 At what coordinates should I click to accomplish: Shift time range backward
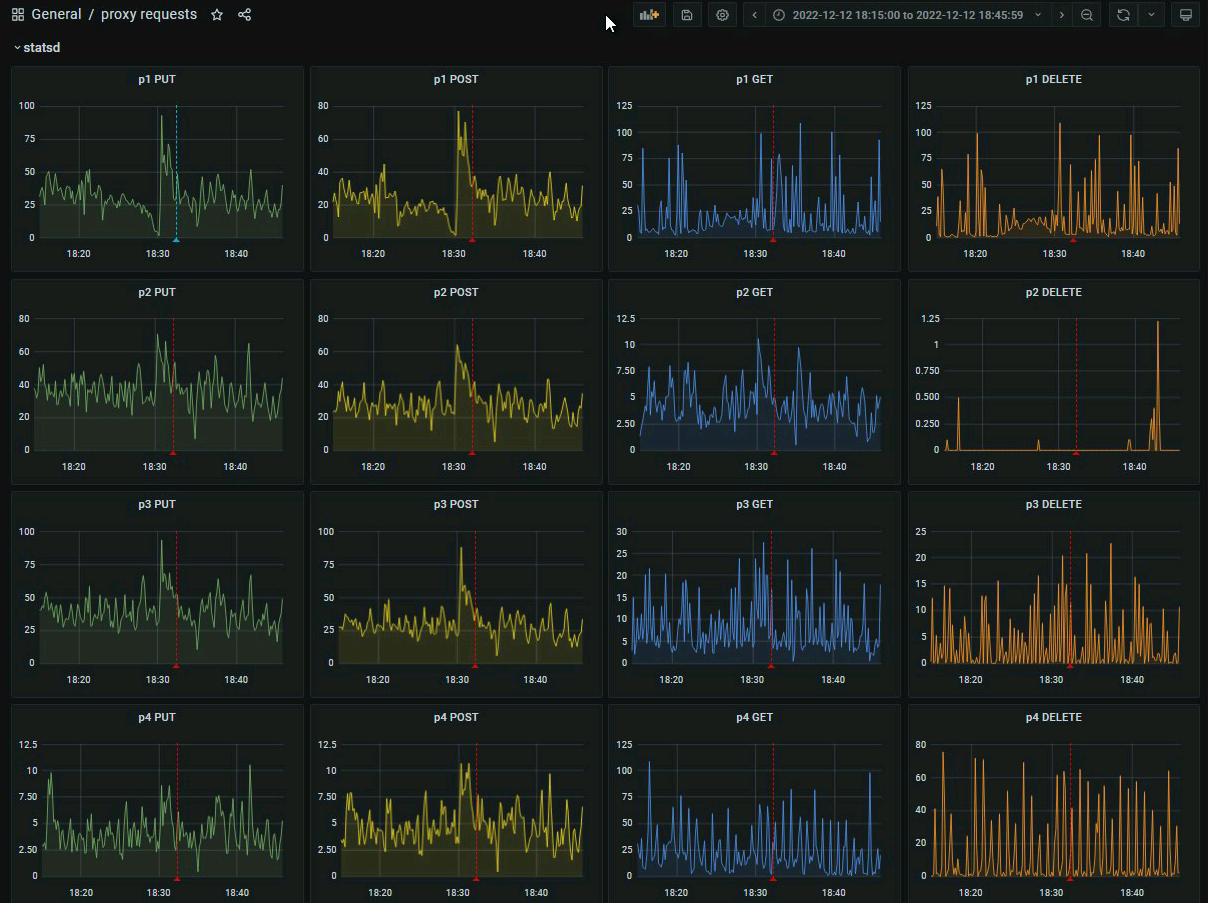[755, 15]
